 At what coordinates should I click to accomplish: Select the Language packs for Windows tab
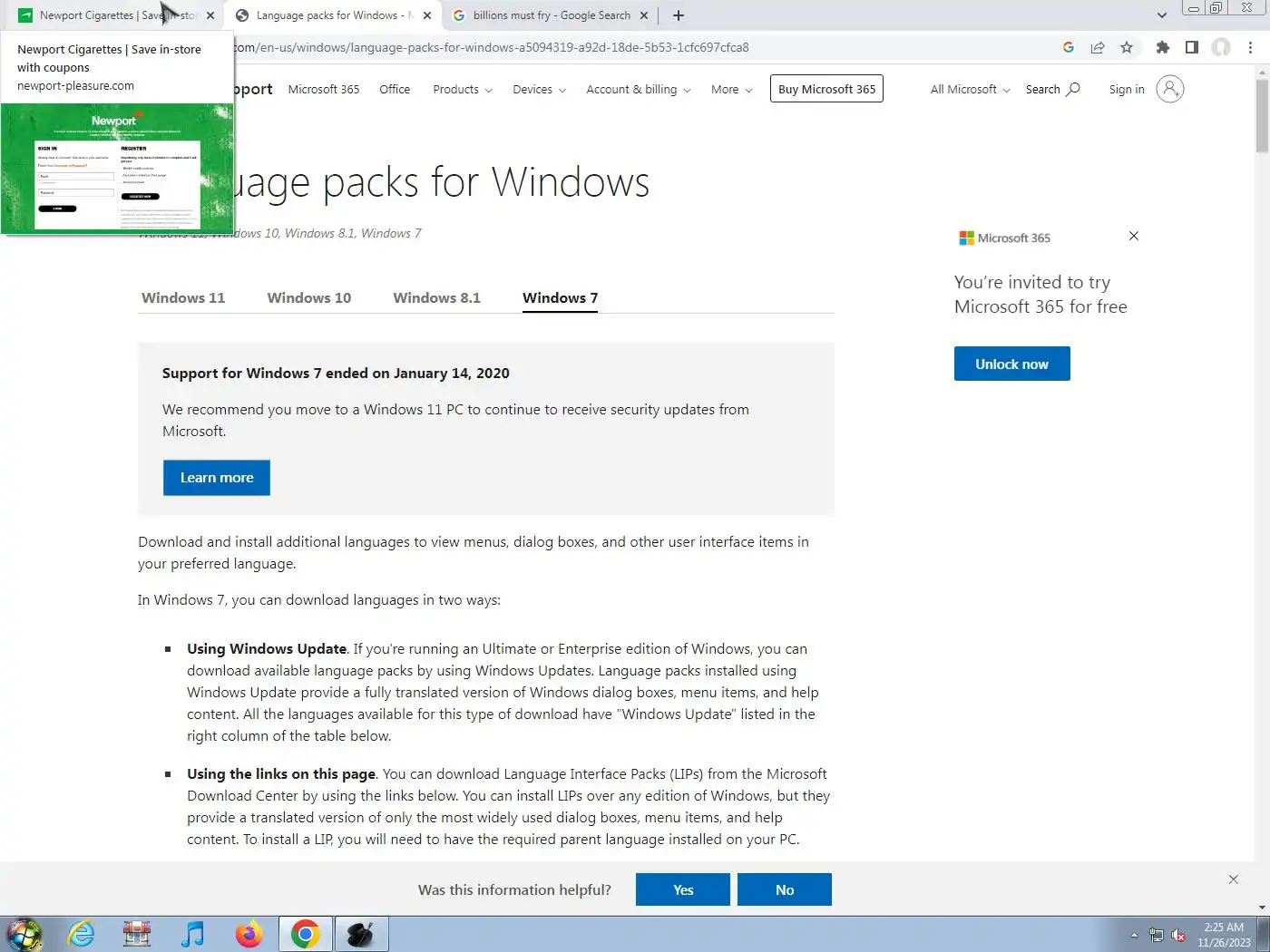pos(334,15)
